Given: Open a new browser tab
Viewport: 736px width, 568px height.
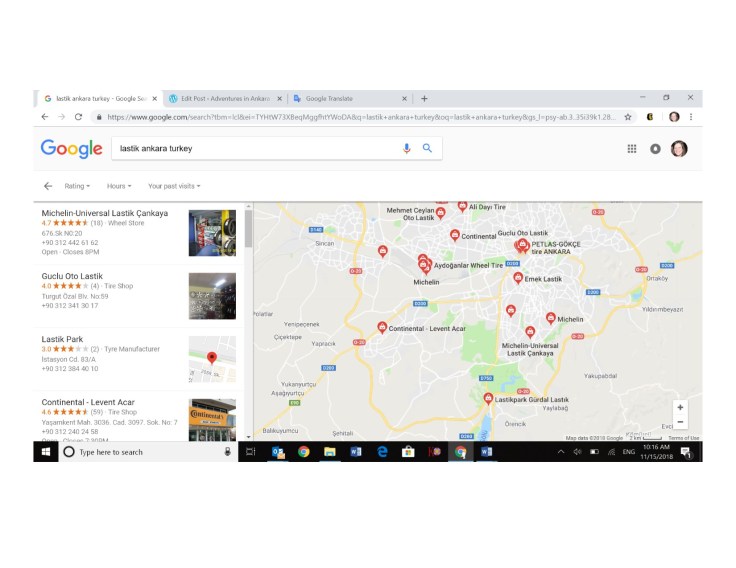Looking at the screenshot, I should tap(424, 99).
